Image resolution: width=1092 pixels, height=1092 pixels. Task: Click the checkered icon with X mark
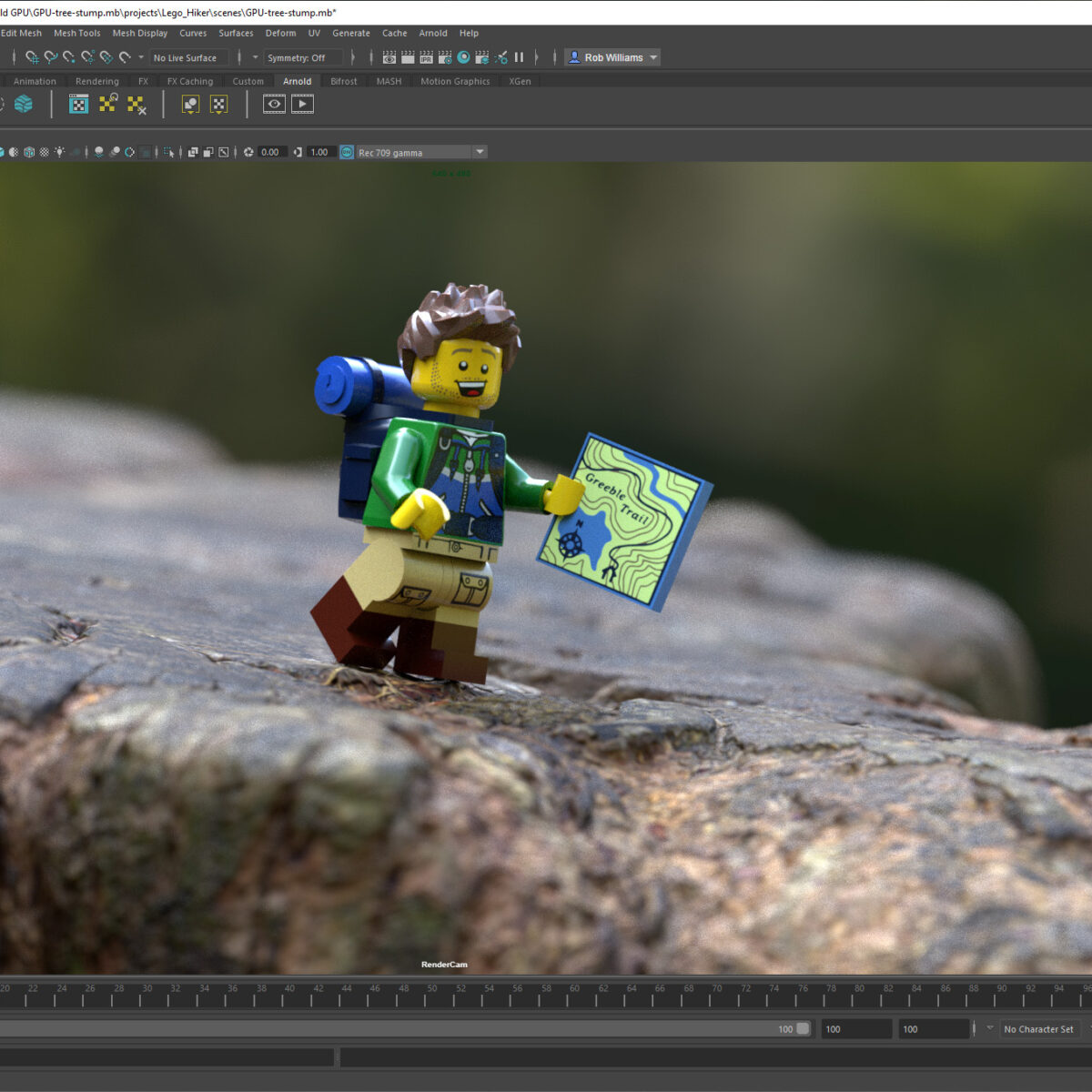[136, 105]
